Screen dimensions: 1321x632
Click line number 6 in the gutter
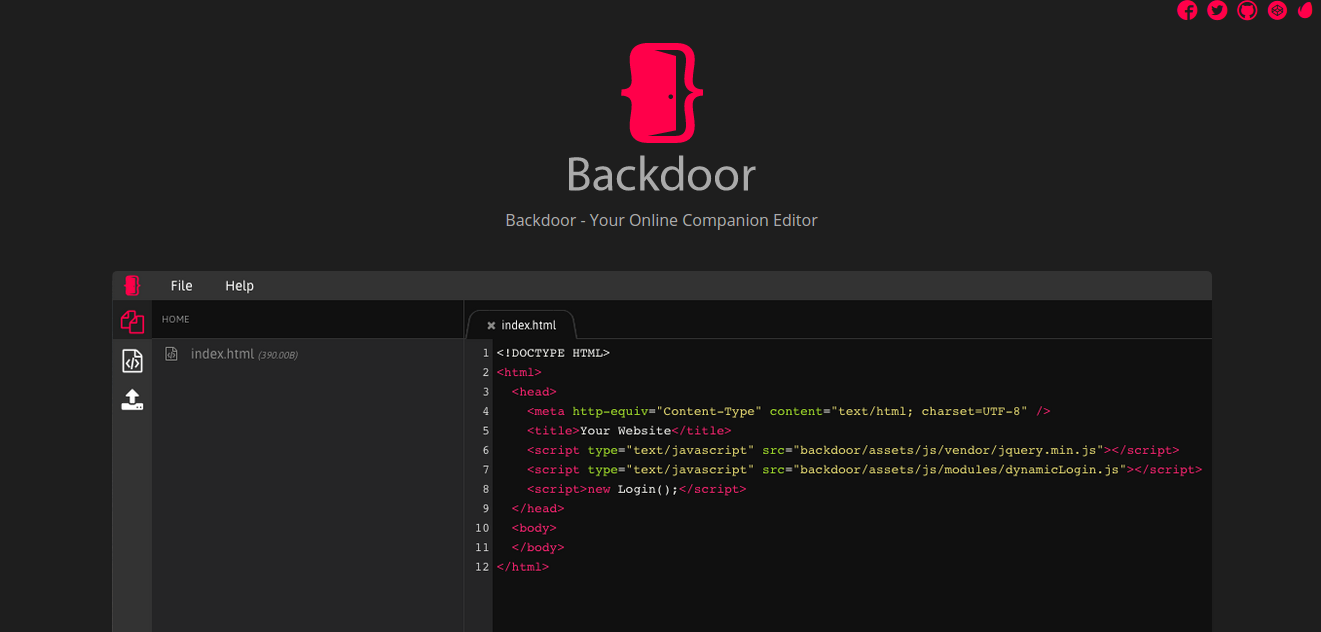point(485,450)
